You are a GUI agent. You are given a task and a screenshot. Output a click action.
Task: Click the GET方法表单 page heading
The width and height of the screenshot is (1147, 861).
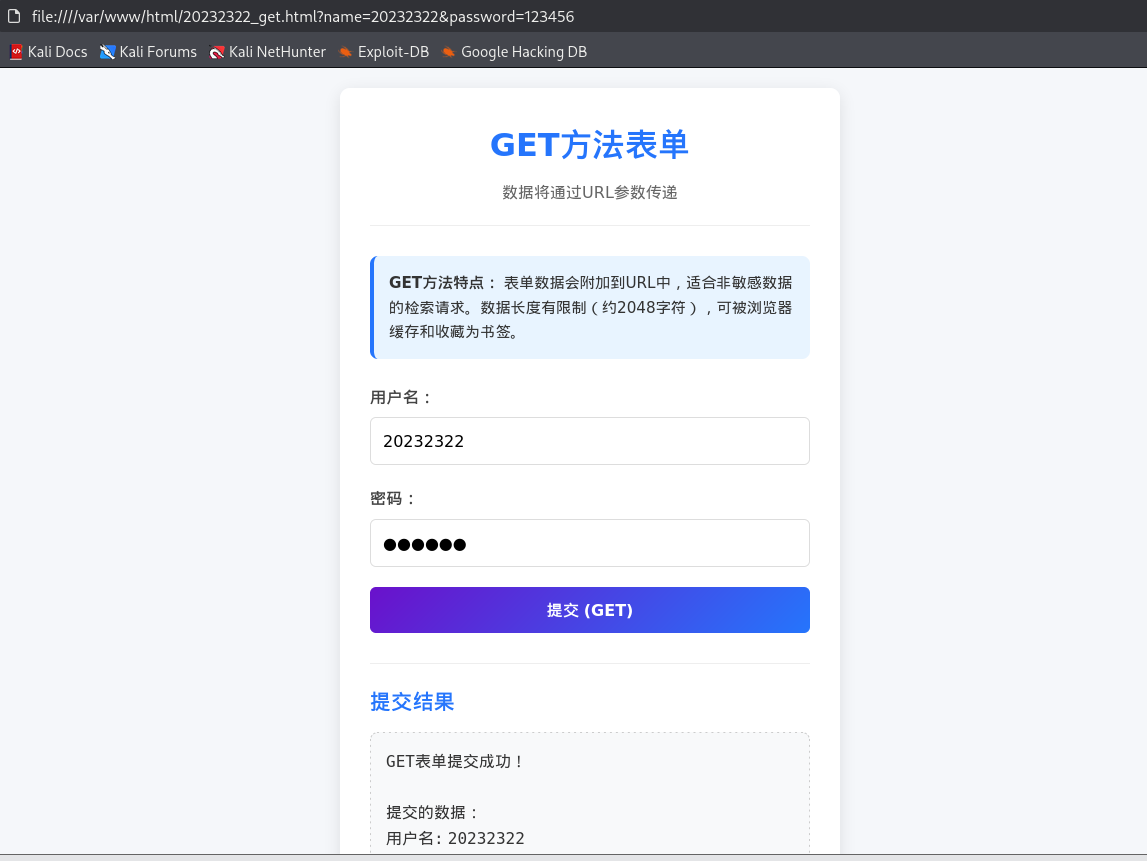click(x=589, y=145)
